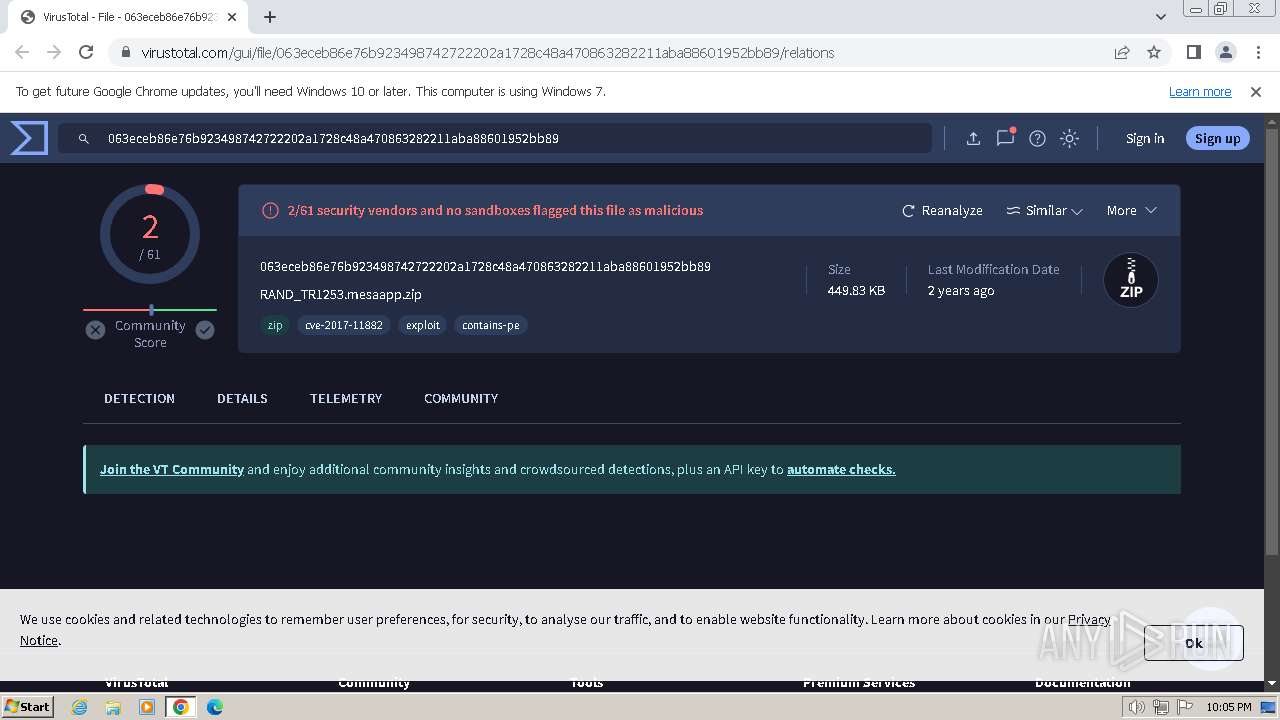Switch to the TELEMETRY tab
Viewport: 1280px width, 720px height.
(x=346, y=398)
